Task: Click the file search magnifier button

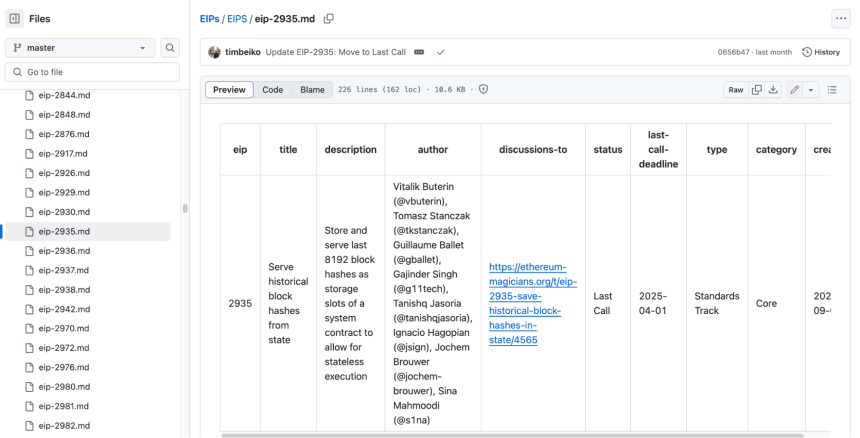Action: [170, 48]
